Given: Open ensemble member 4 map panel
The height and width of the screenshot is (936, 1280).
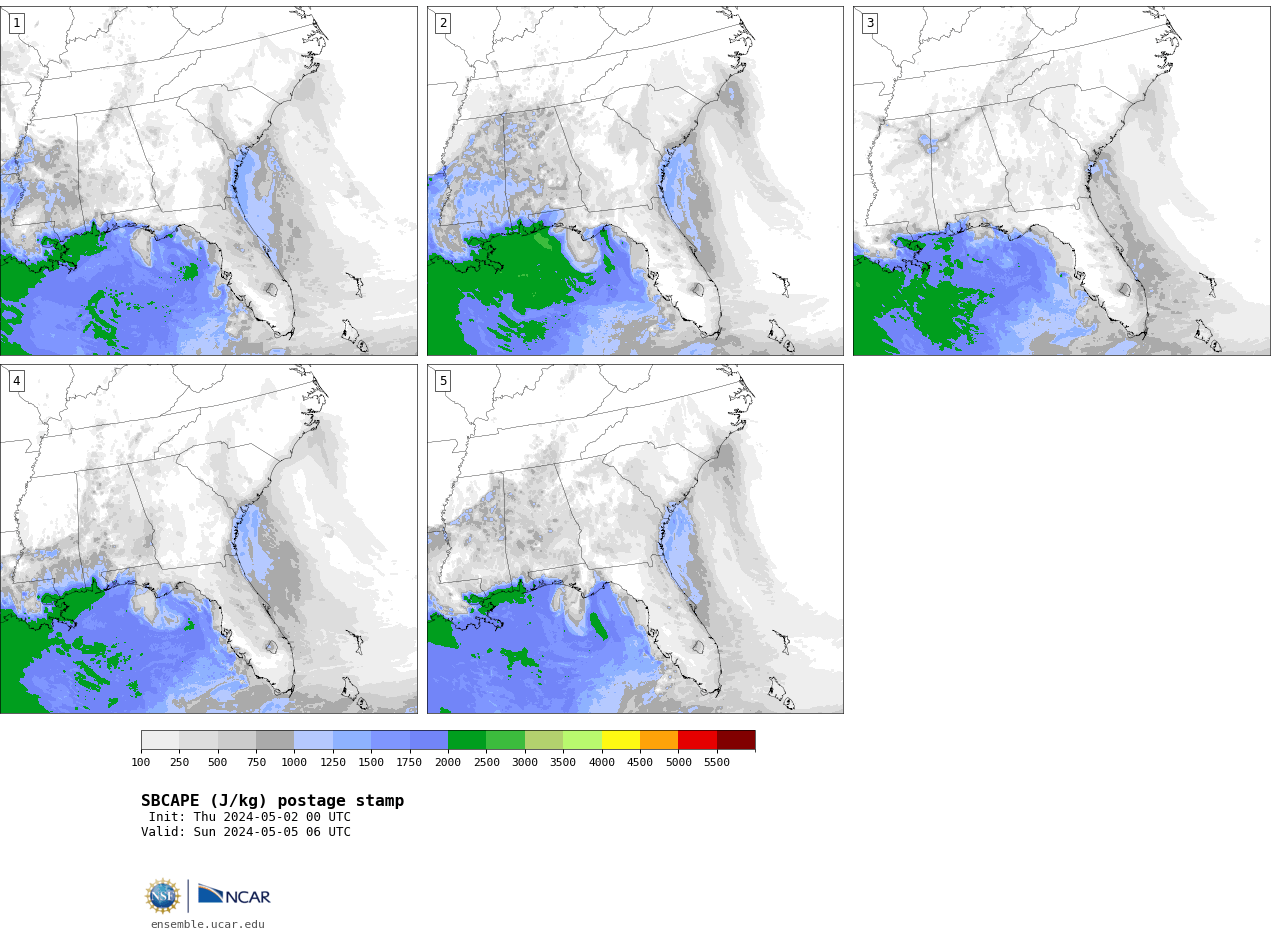Looking at the screenshot, I should pyautogui.click(x=208, y=539).
